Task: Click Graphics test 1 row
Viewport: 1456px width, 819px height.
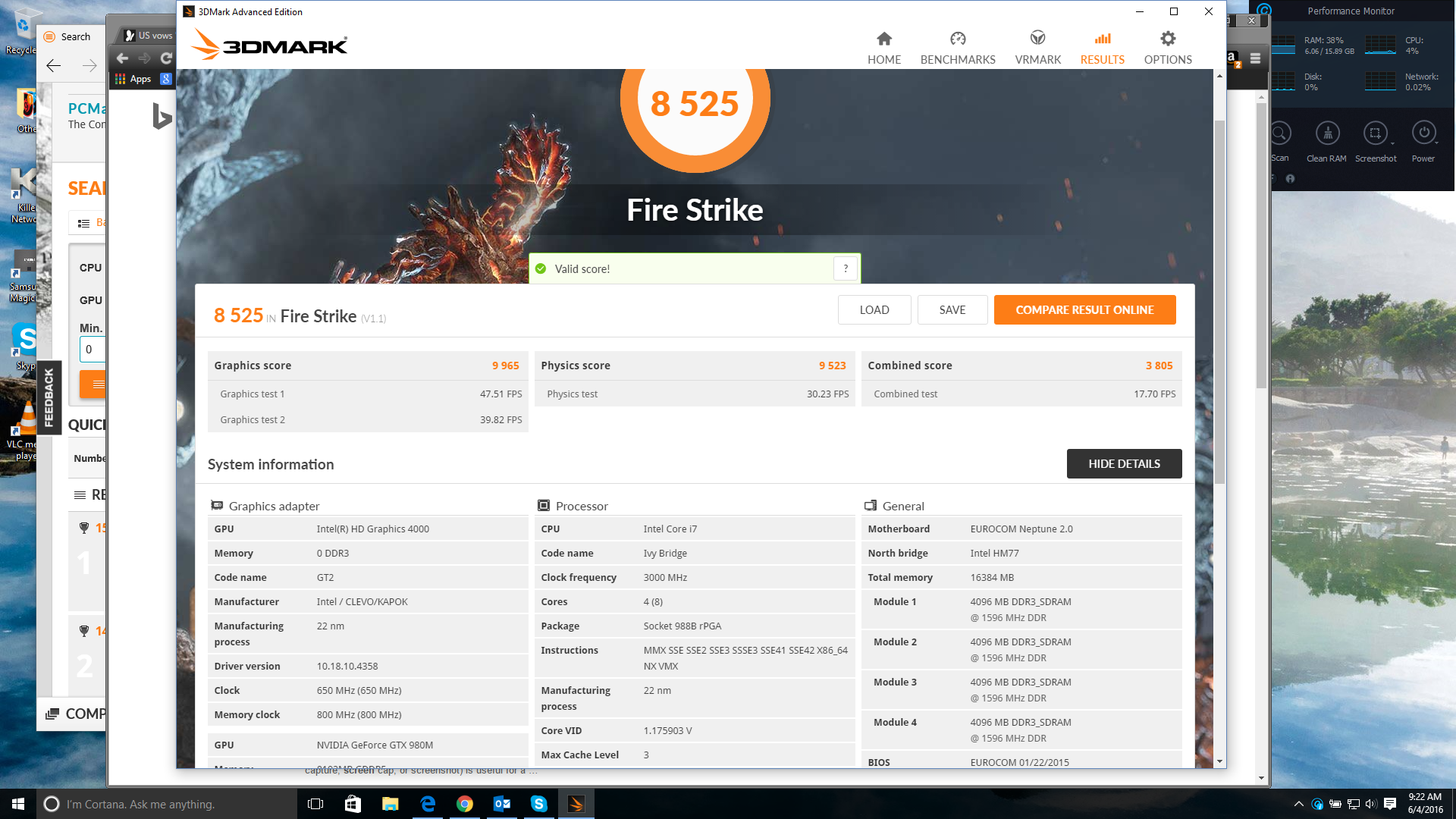Action: click(x=368, y=394)
